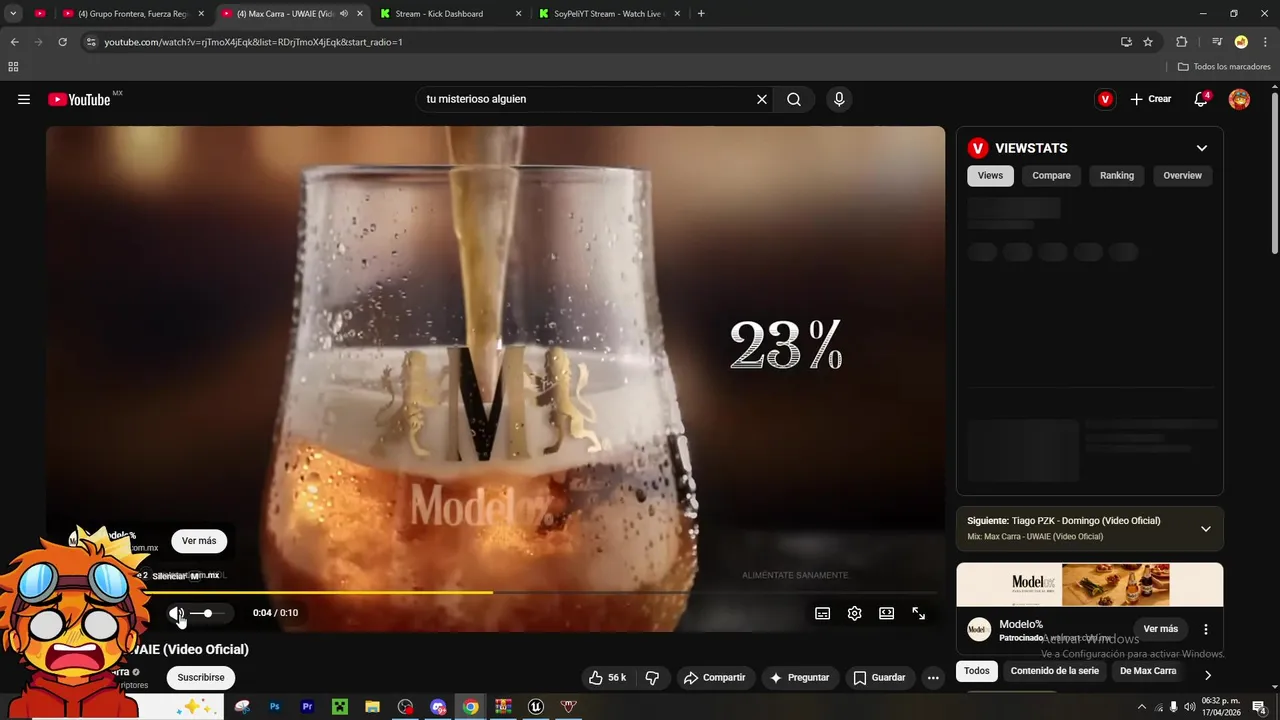Open Chrome tab search dropdown
The image size is (1280, 720).
pyautogui.click(x=13, y=13)
